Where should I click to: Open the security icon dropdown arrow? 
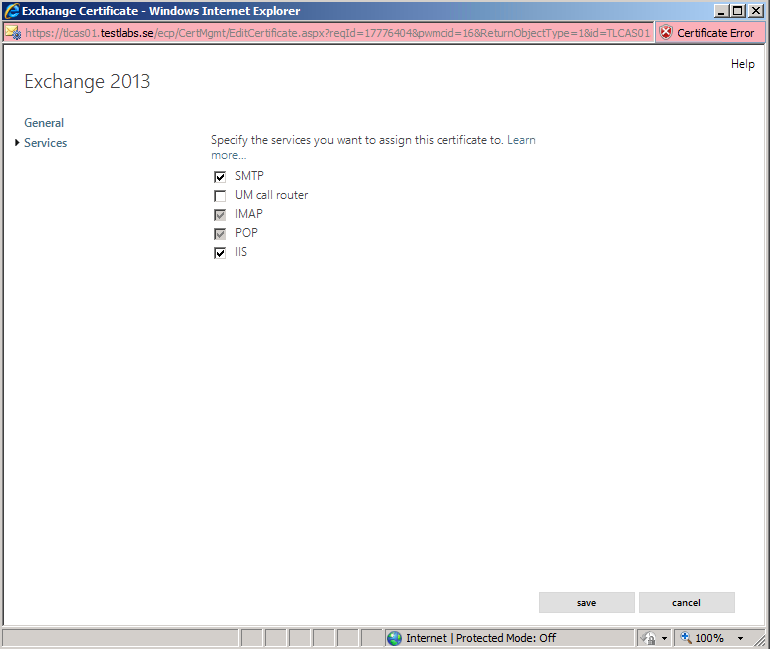(664, 638)
